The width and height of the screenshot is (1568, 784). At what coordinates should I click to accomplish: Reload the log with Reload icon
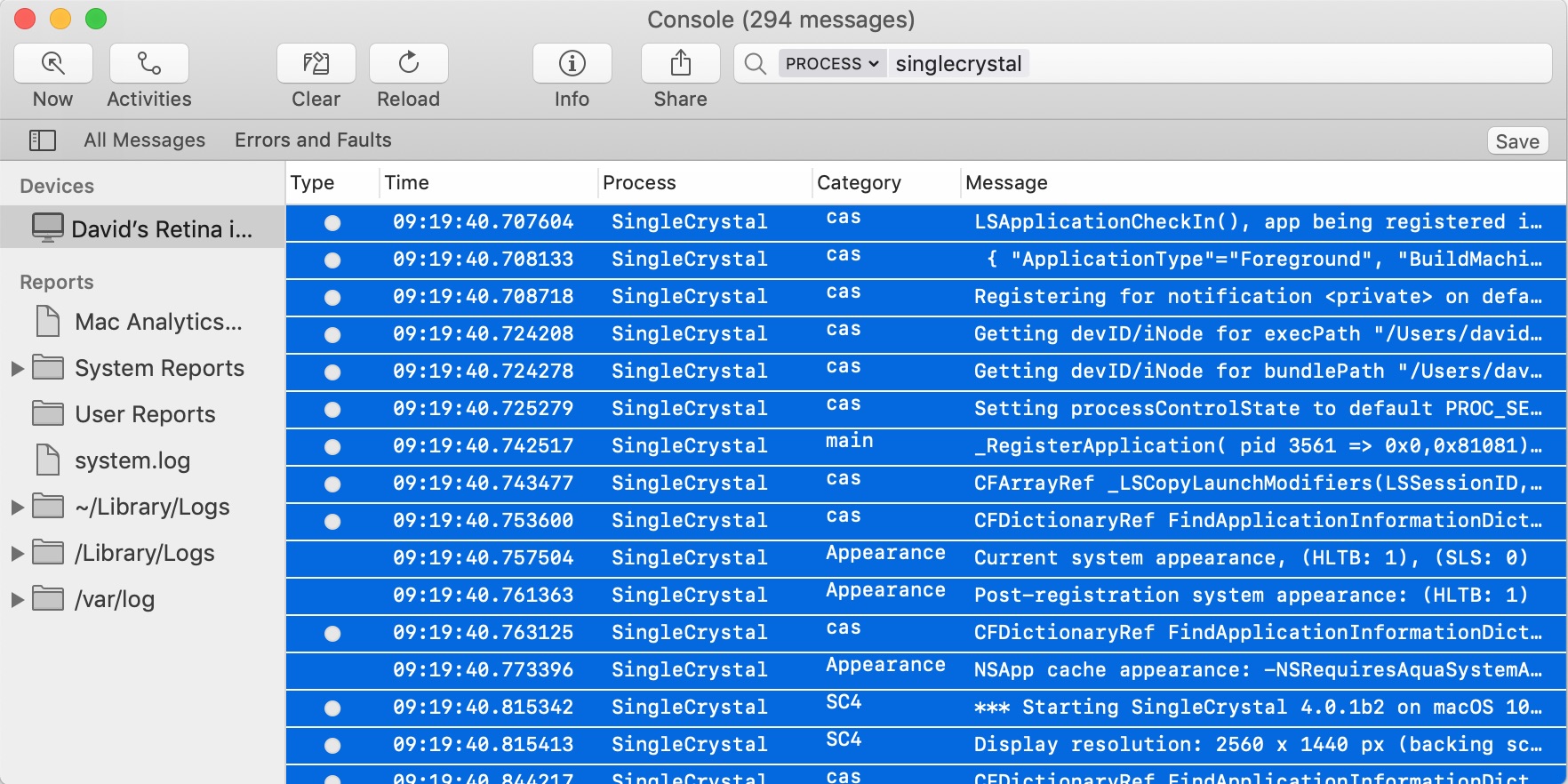409,63
